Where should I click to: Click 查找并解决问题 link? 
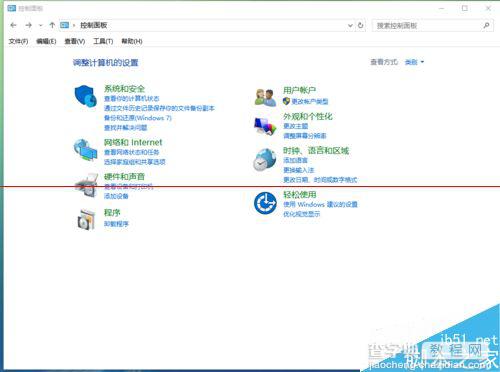click(125, 128)
